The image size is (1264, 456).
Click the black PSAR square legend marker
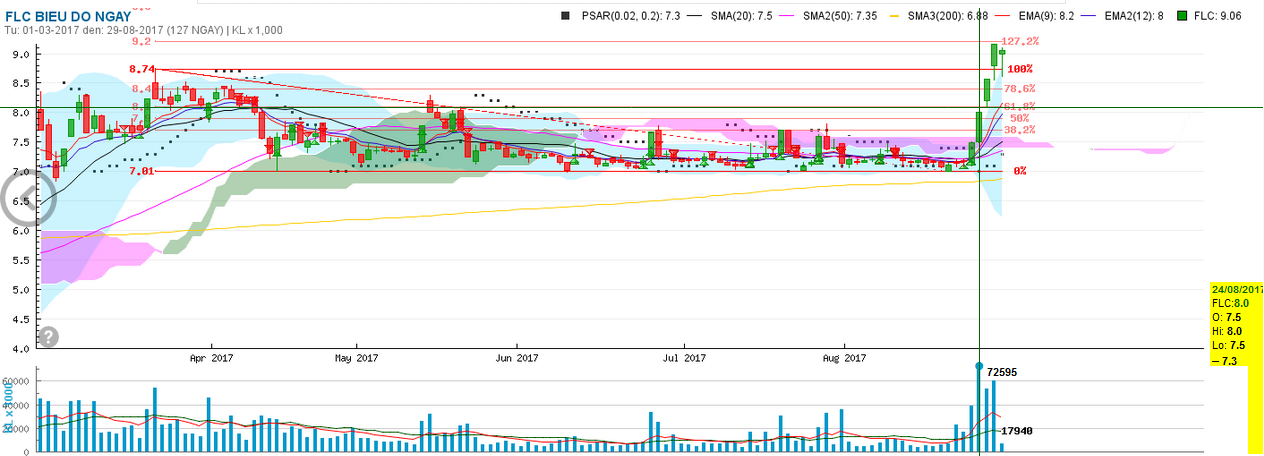[x=564, y=17]
